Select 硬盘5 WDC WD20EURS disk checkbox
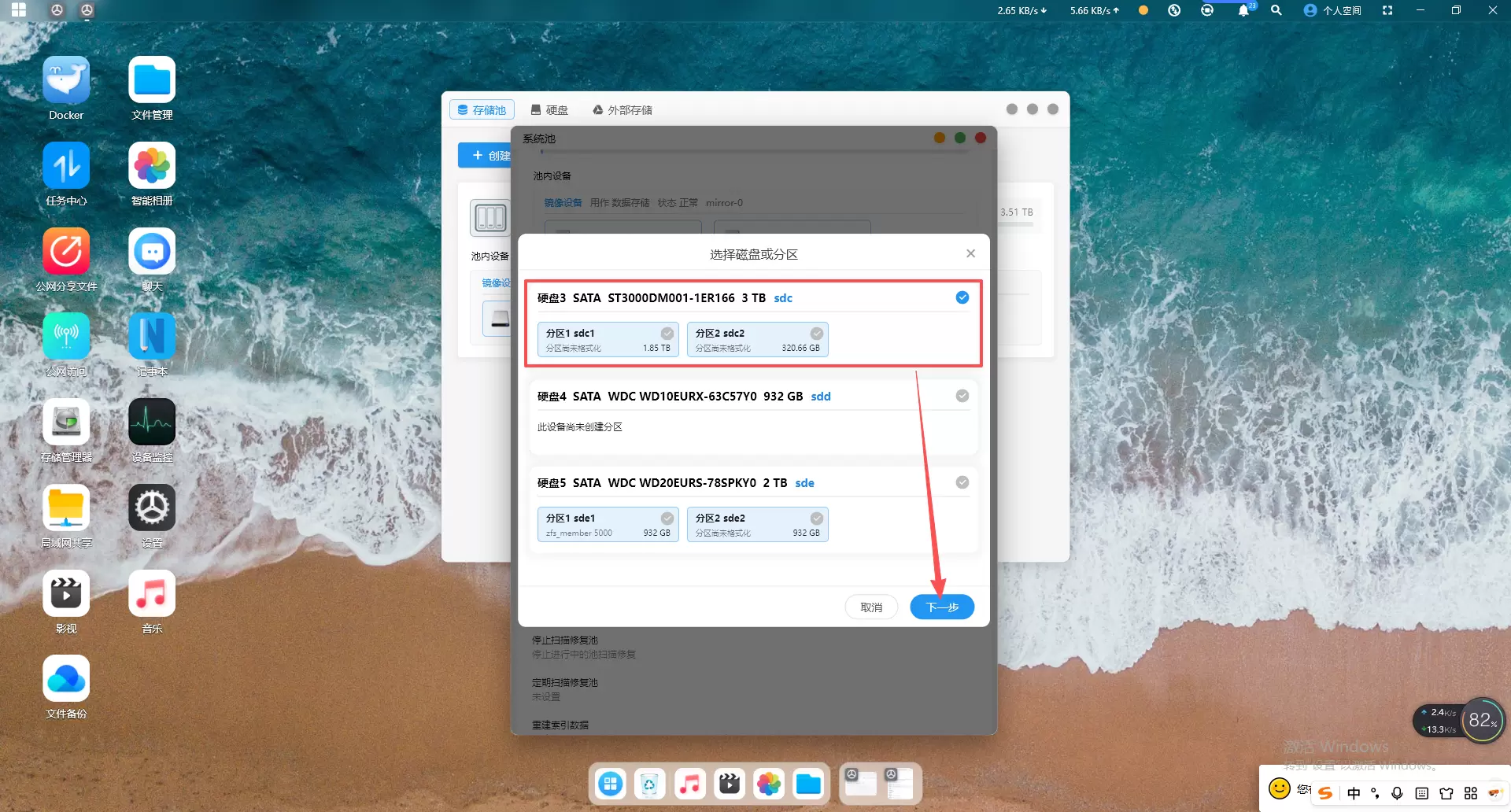 [x=962, y=482]
